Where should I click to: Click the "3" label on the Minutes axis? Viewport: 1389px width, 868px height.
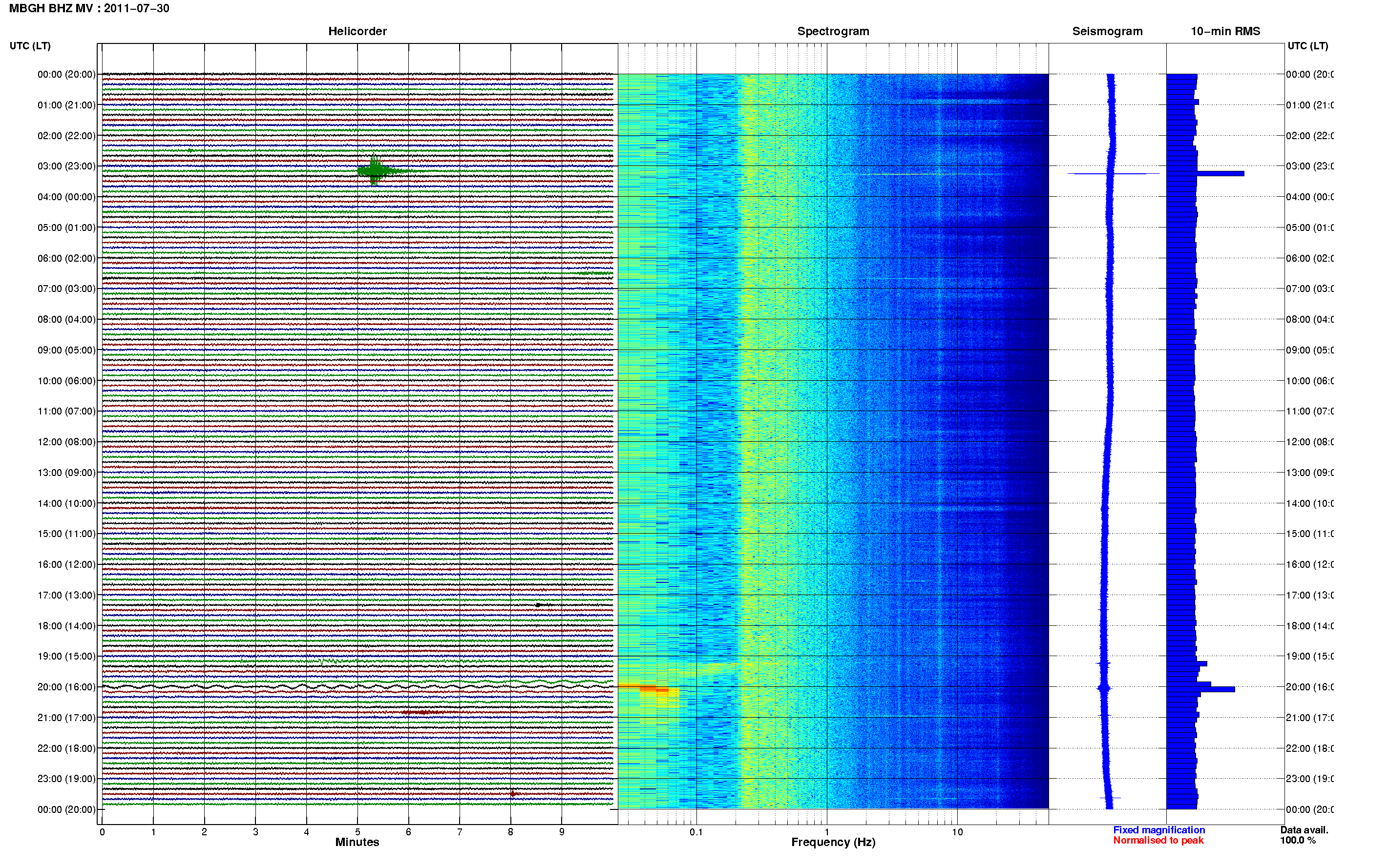click(x=255, y=832)
